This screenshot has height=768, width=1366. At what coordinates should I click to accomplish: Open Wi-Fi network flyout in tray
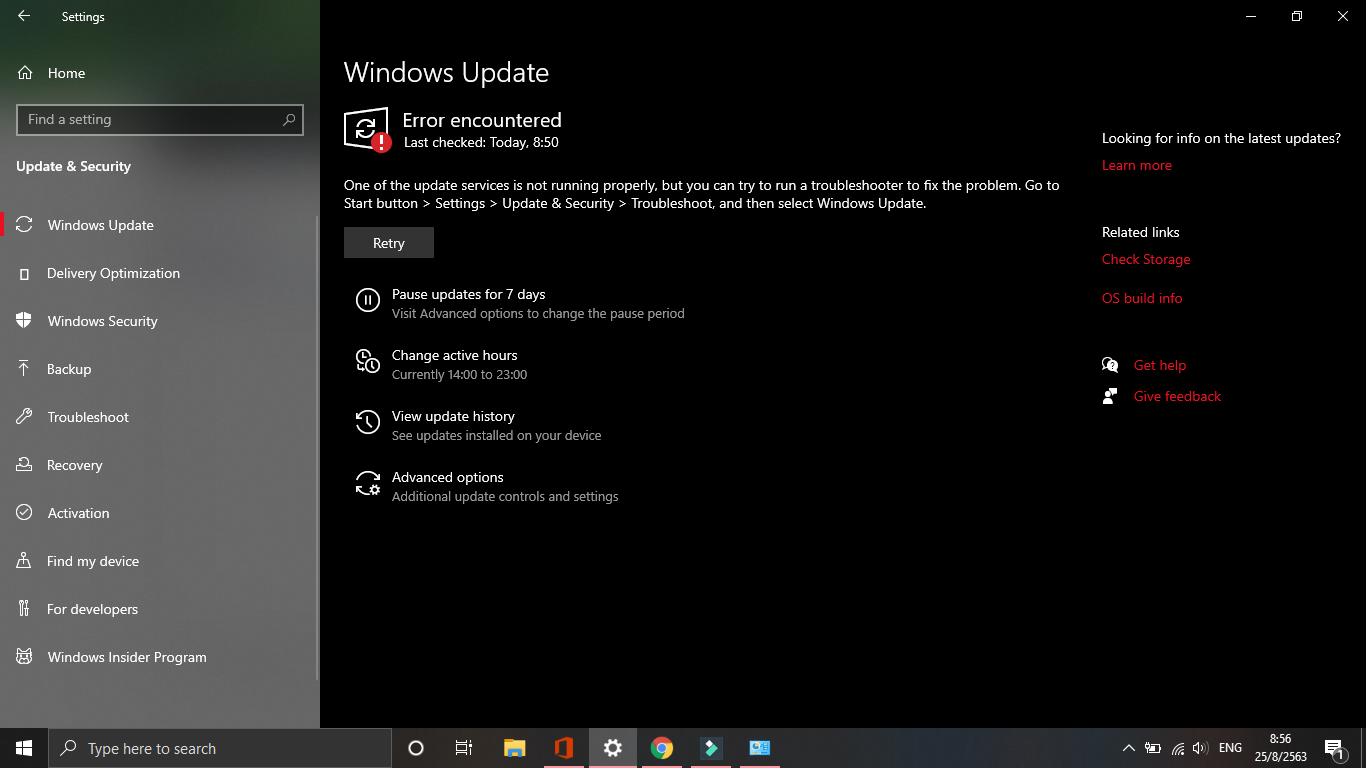point(1177,748)
